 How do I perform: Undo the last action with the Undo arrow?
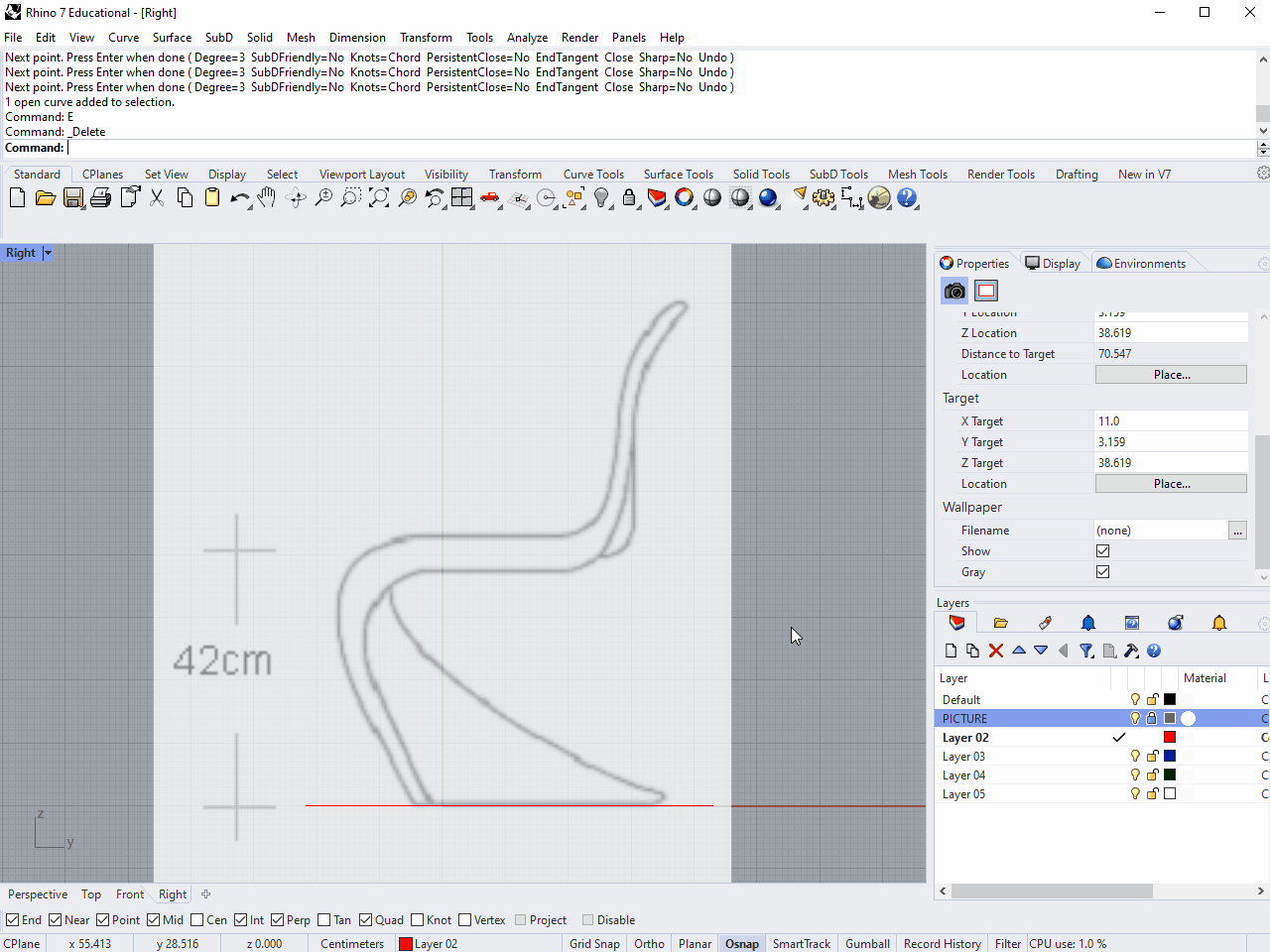point(239,197)
